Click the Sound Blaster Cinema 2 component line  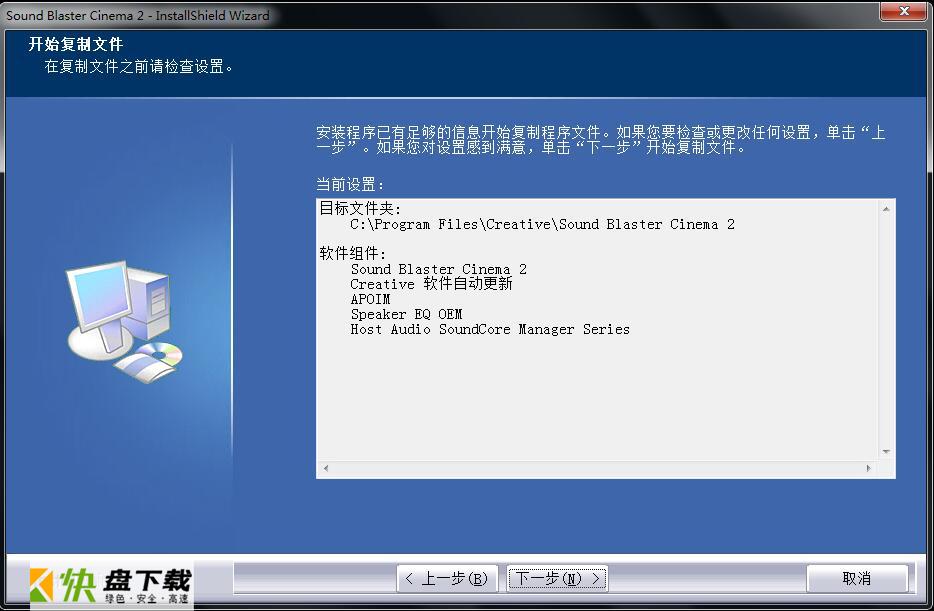point(438,269)
